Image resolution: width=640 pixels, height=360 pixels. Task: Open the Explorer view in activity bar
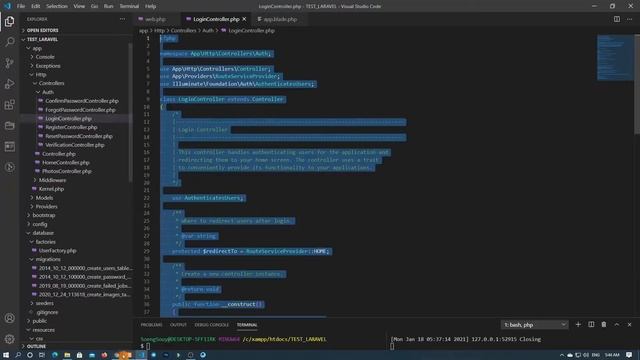pos(9,21)
